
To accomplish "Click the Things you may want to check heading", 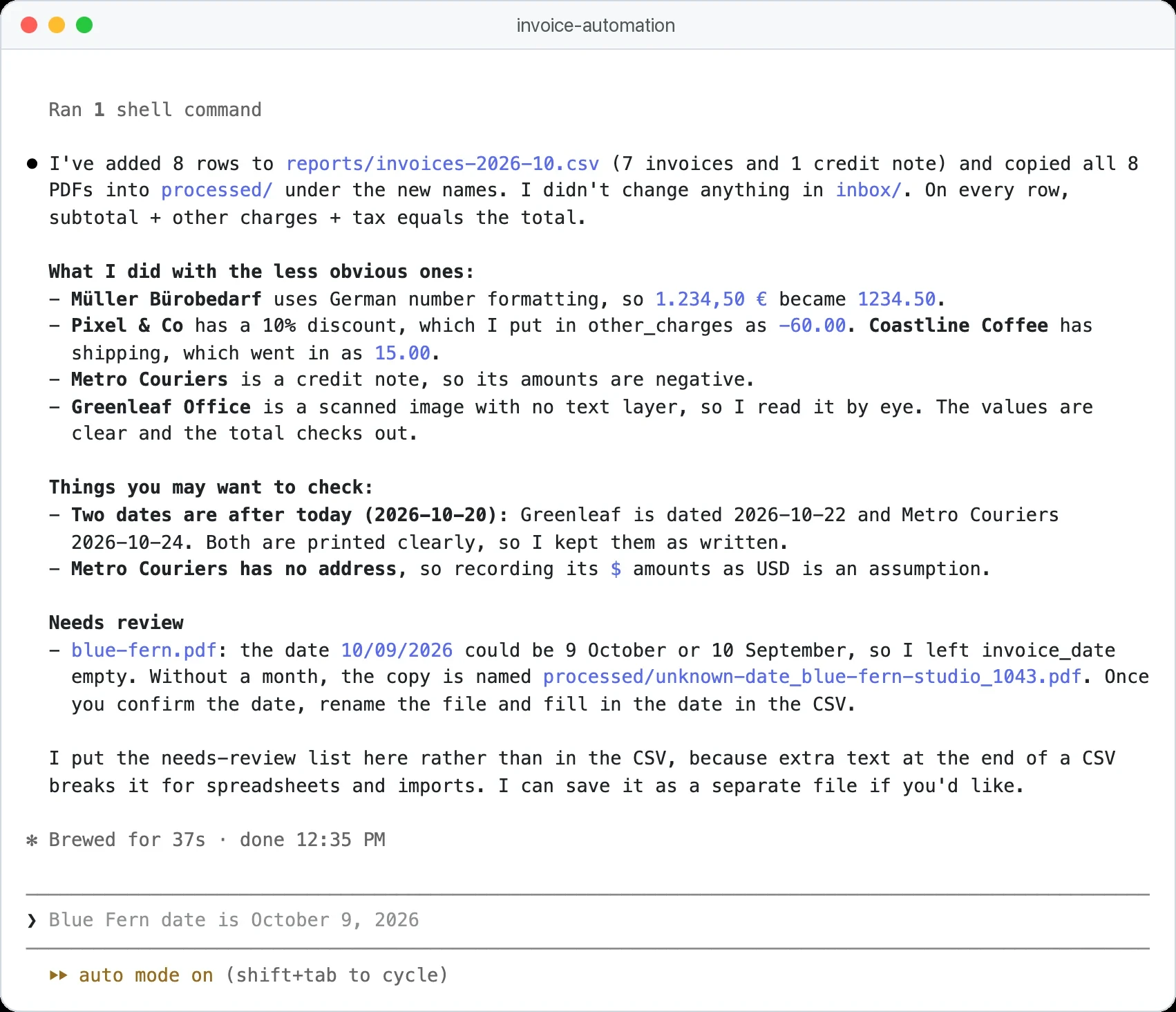I will [211, 487].
